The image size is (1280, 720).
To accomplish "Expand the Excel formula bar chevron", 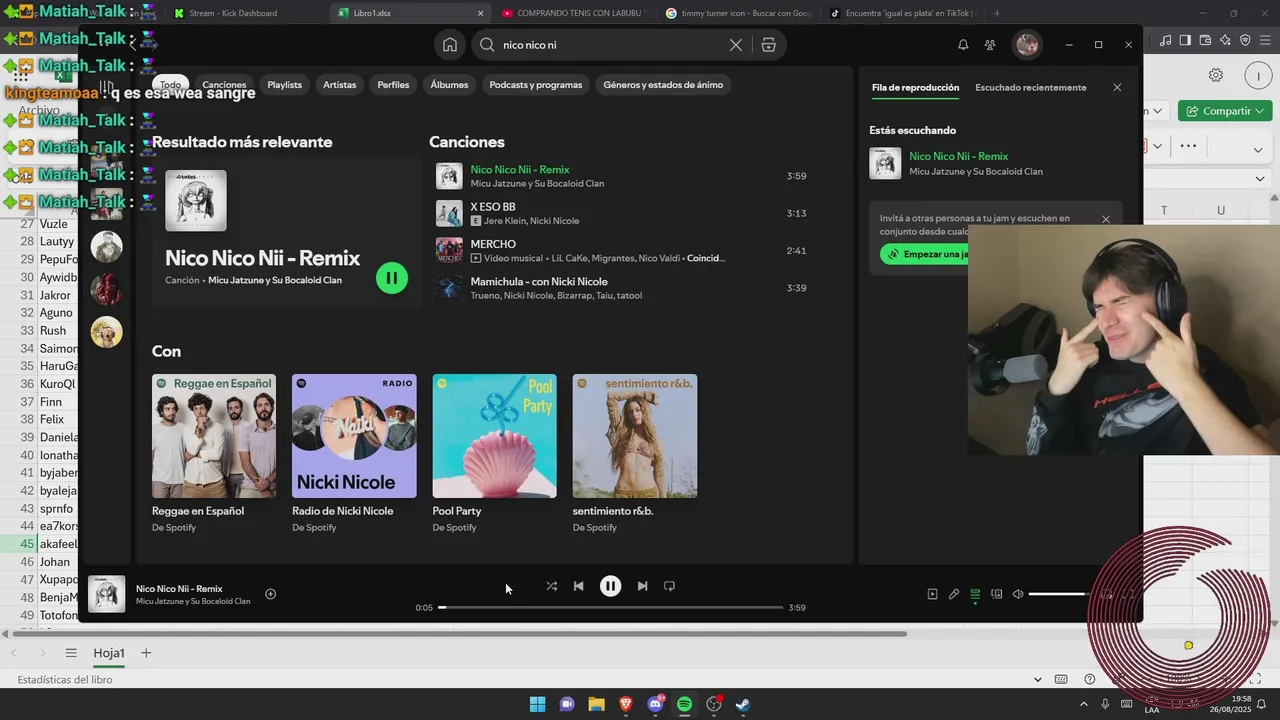I will (1258, 179).
